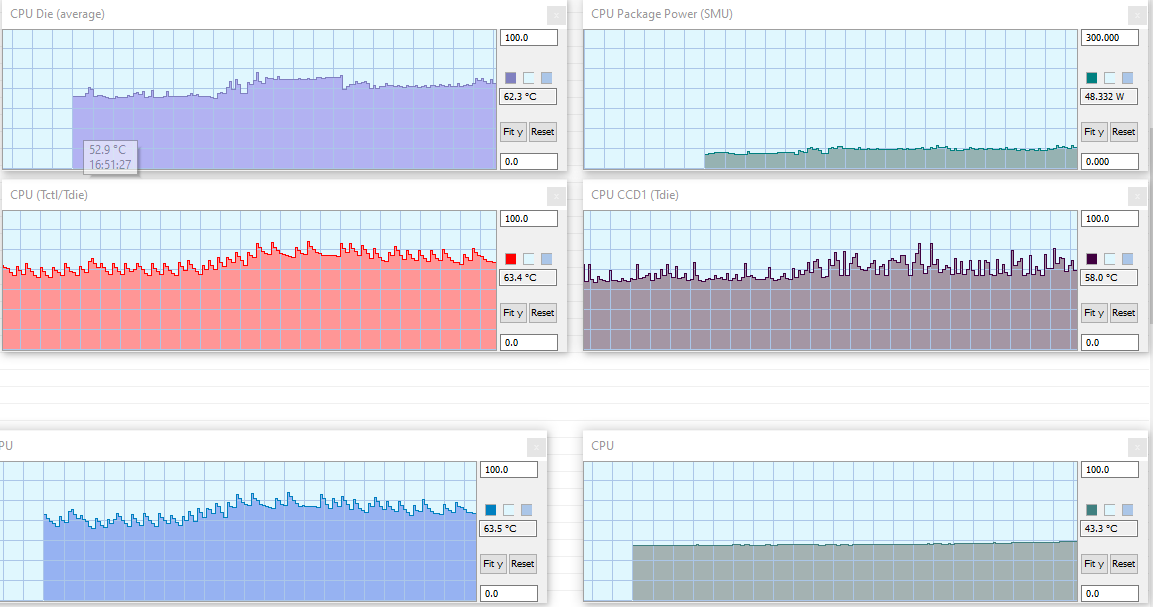Edit the 100.0 maximum of CPU Die graph

point(529,38)
